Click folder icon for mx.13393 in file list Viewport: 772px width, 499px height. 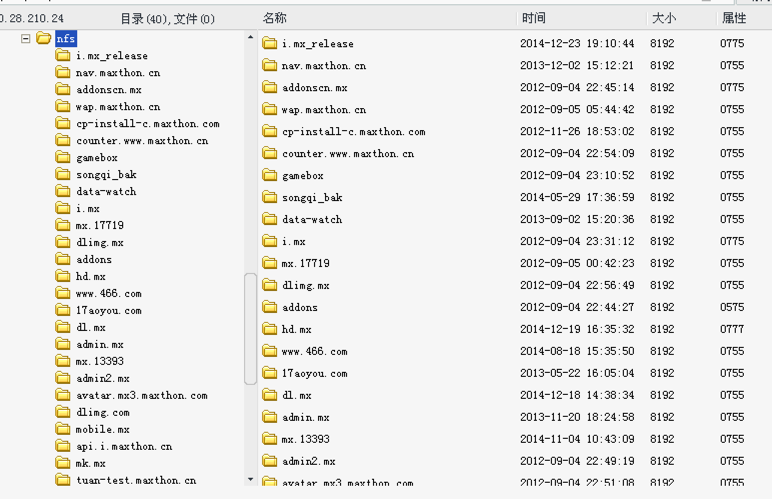269,439
